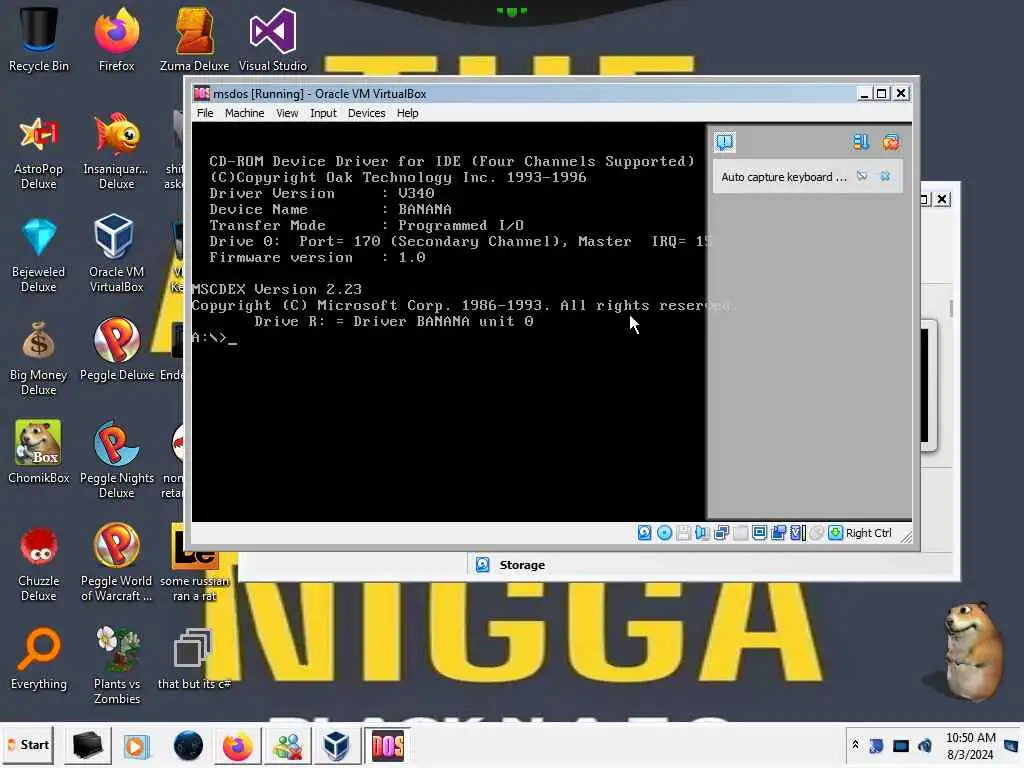
Task: Select the Insaniquarium Deluxe desktop icon
Action: (x=116, y=152)
